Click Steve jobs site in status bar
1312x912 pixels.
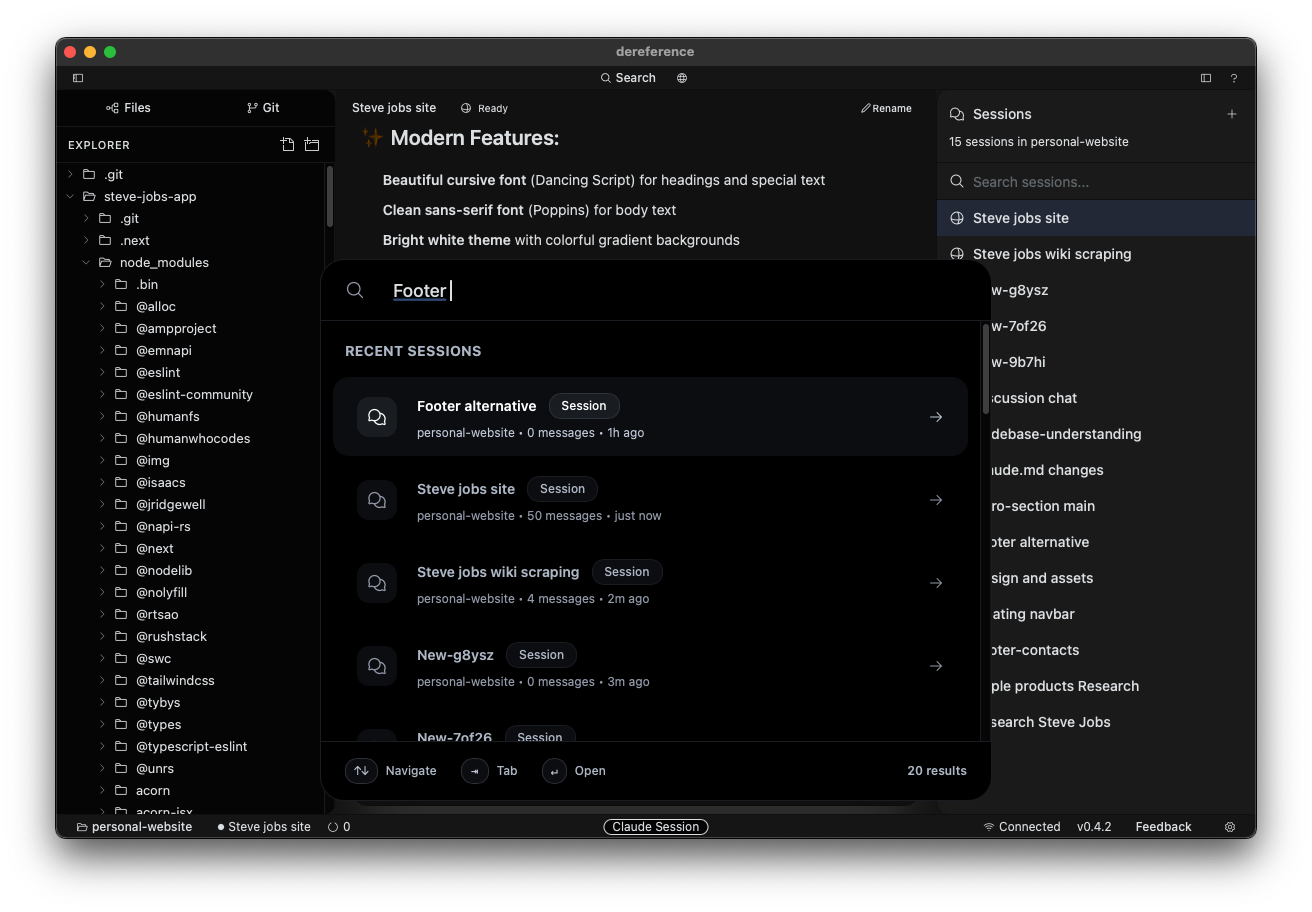click(264, 827)
